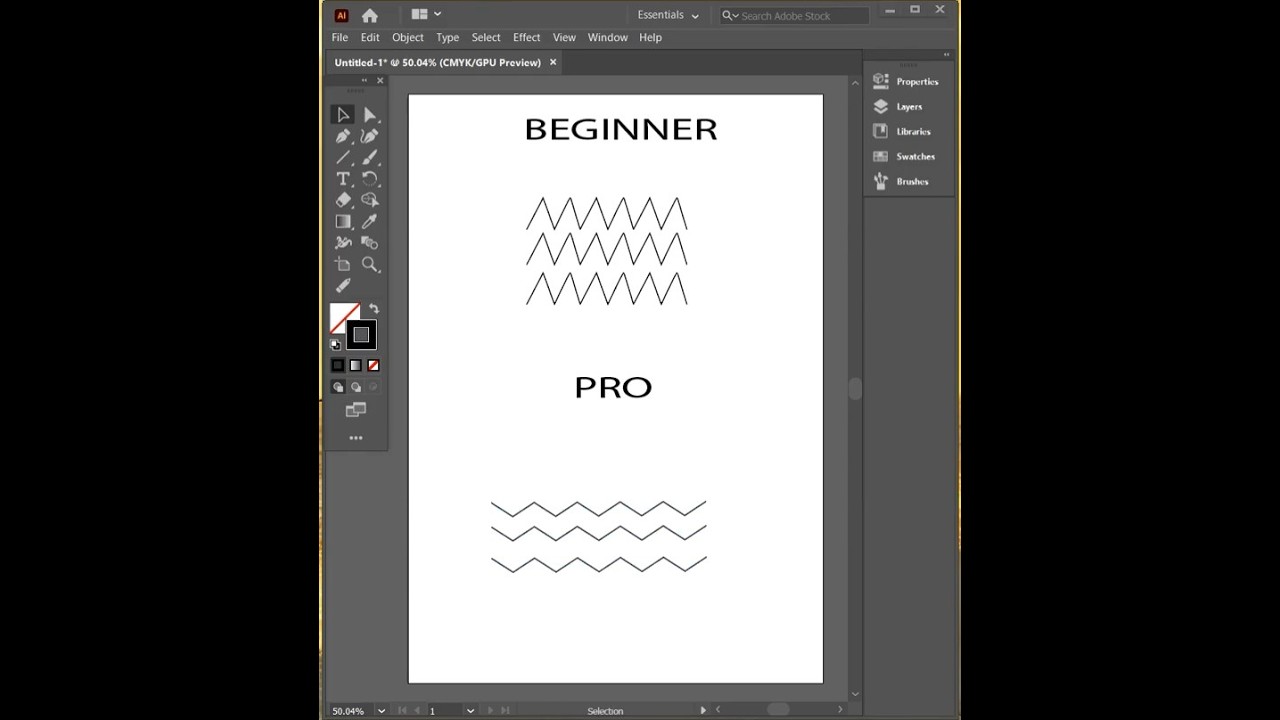Select the Gradient tool
Viewport: 1280px width, 720px height.
(343, 222)
